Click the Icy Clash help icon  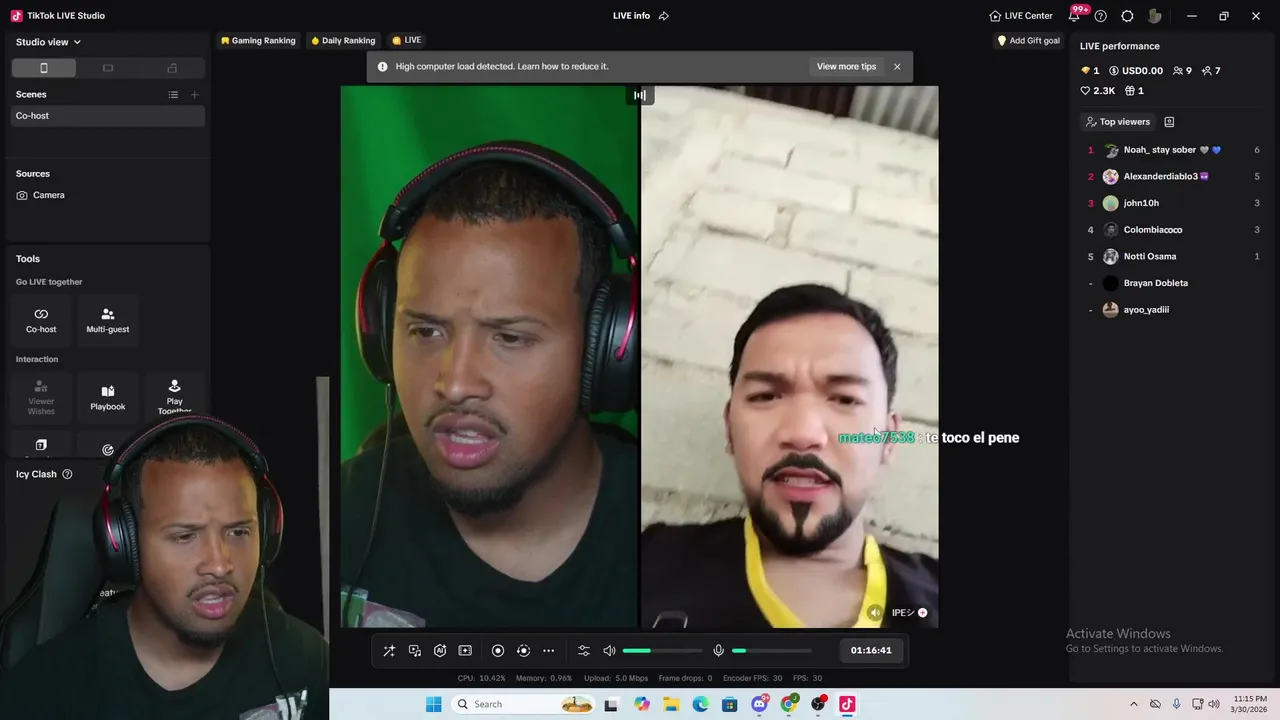67,474
